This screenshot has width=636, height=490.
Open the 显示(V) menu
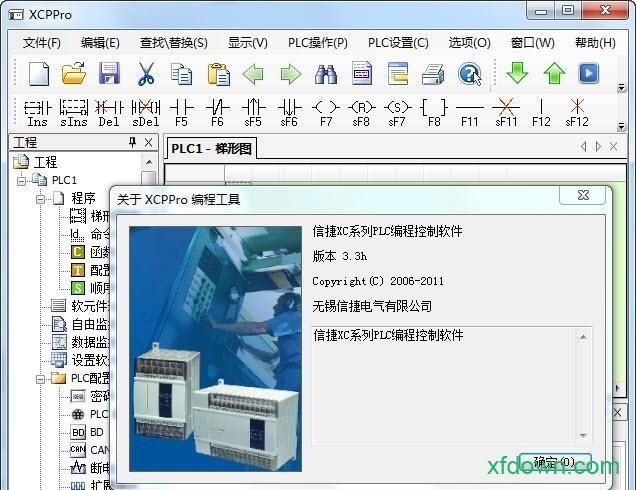pyautogui.click(x=248, y=43)
